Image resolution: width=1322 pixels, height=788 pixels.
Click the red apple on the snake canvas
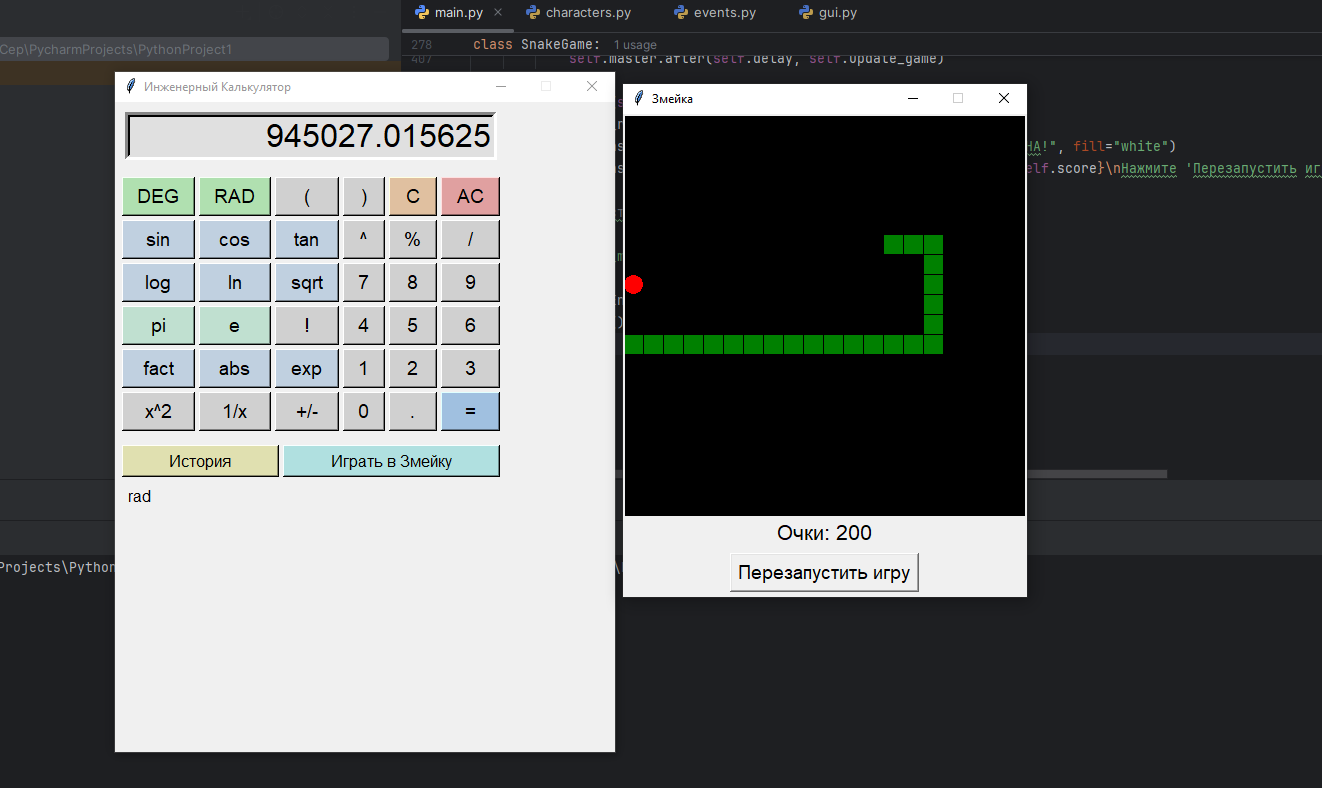pos(633,285)
